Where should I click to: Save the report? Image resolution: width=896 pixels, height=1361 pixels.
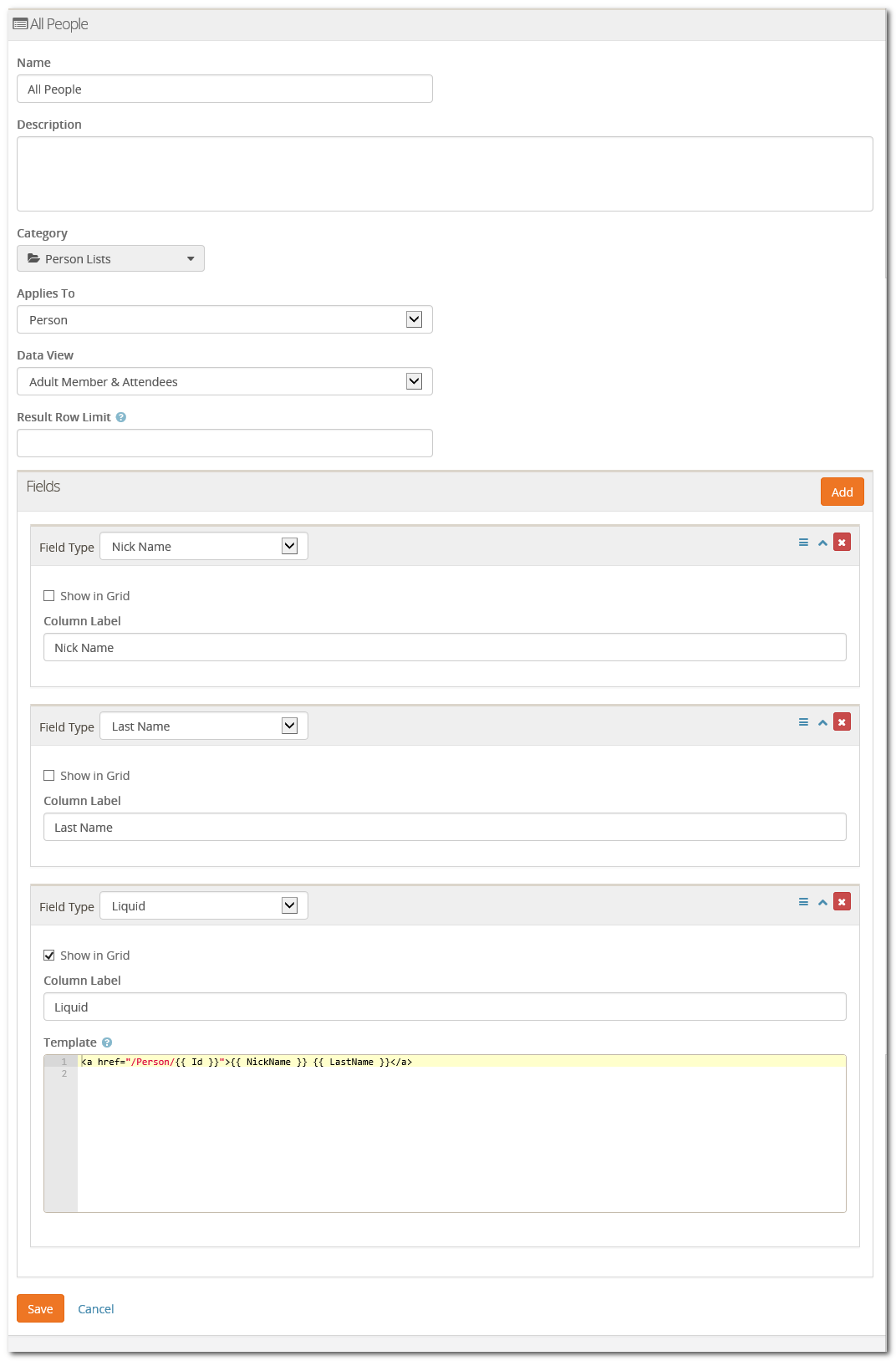[40, 1309]
